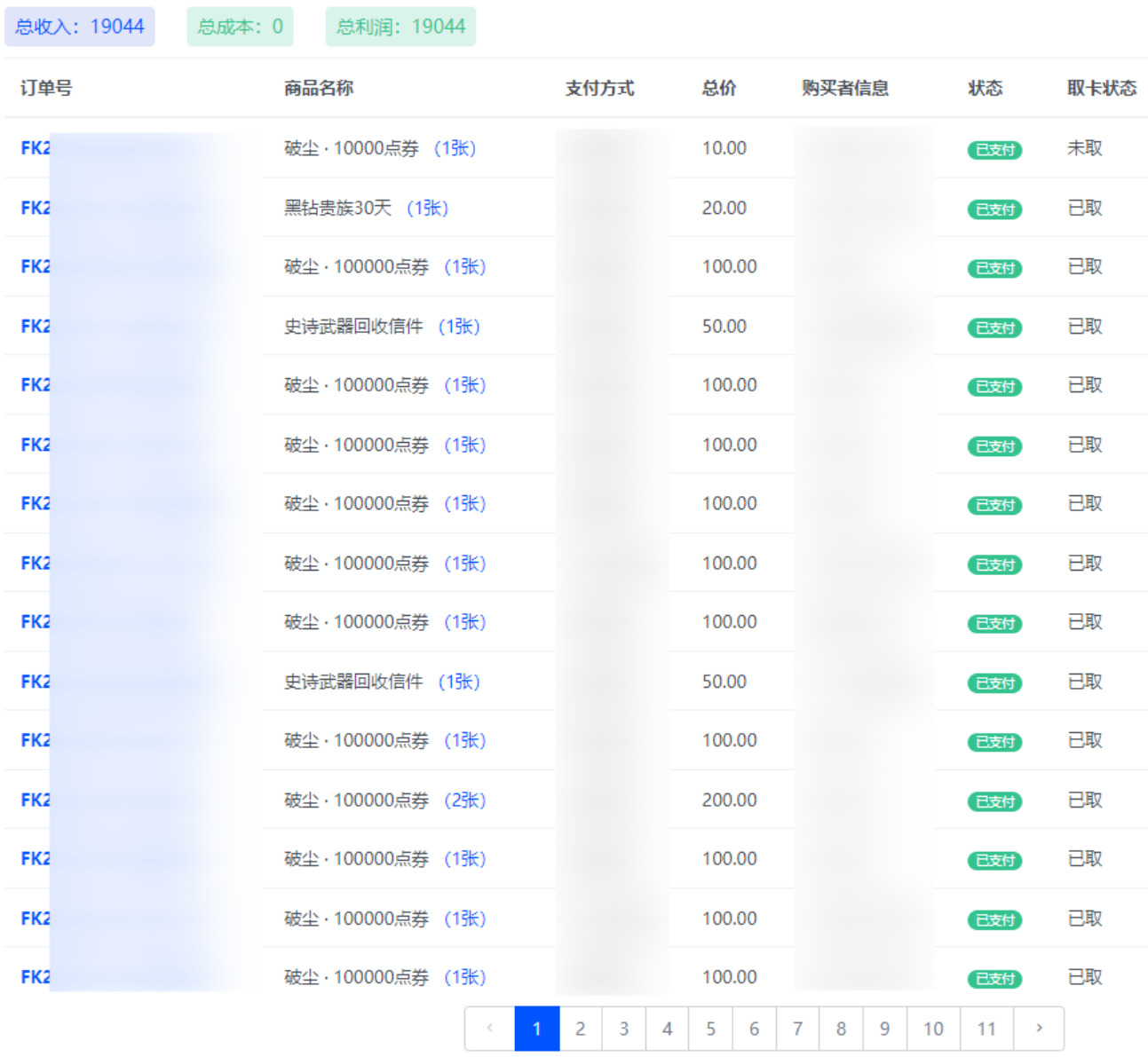
Task: Click 已支付 status tag in first row
Action: [x=994, y=150]
